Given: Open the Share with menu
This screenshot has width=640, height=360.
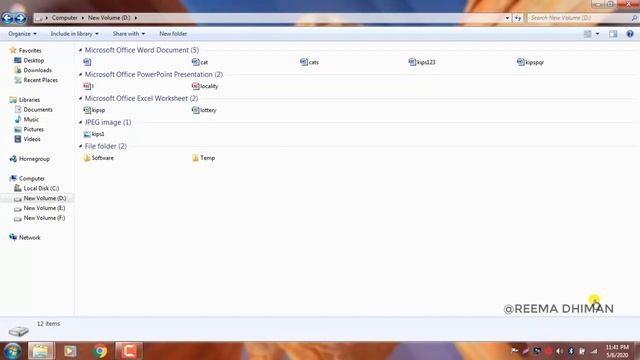Looking at the screenshot, I should 129,34.
